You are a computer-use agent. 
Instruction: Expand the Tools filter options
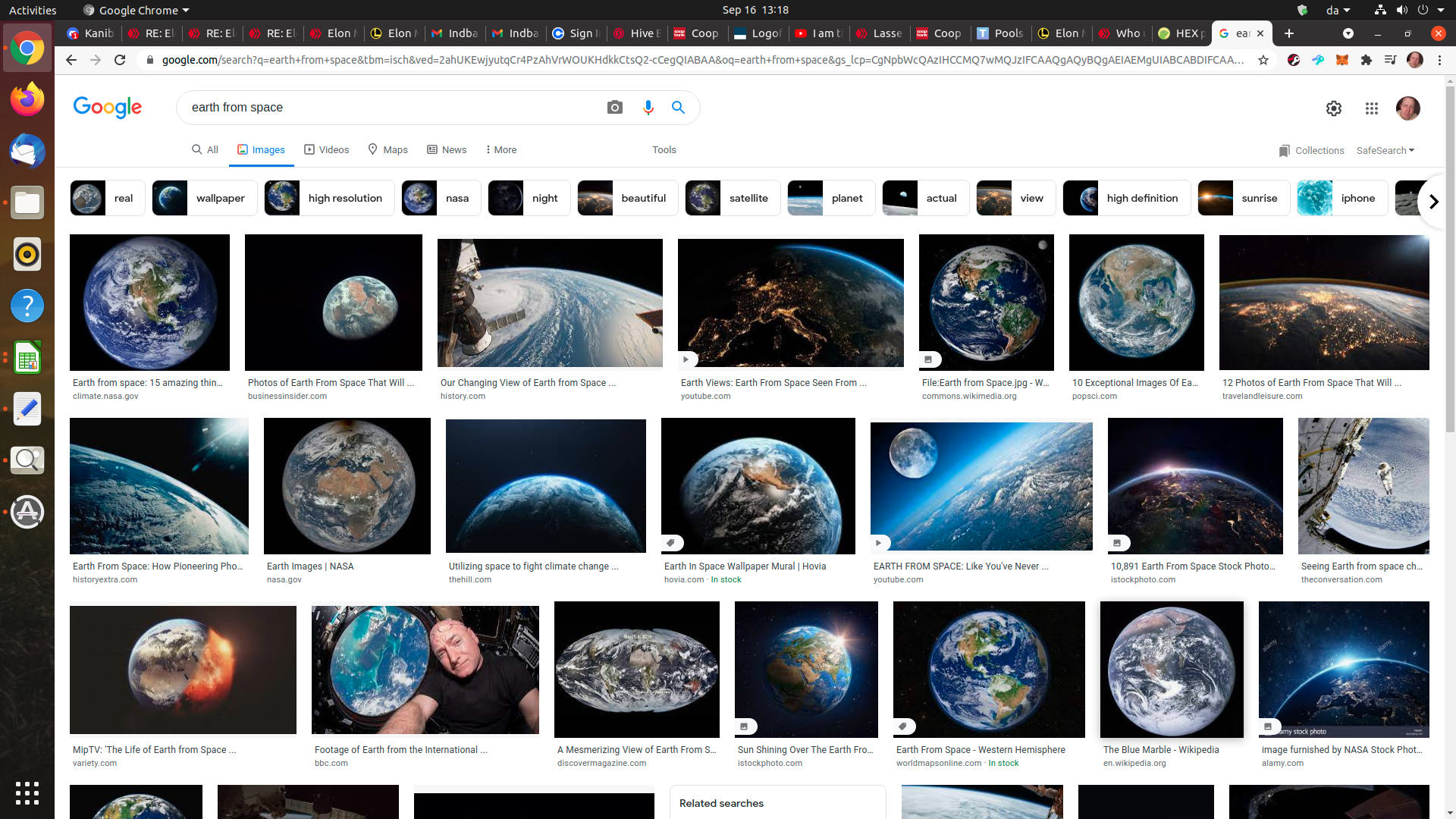pos(664,149)
